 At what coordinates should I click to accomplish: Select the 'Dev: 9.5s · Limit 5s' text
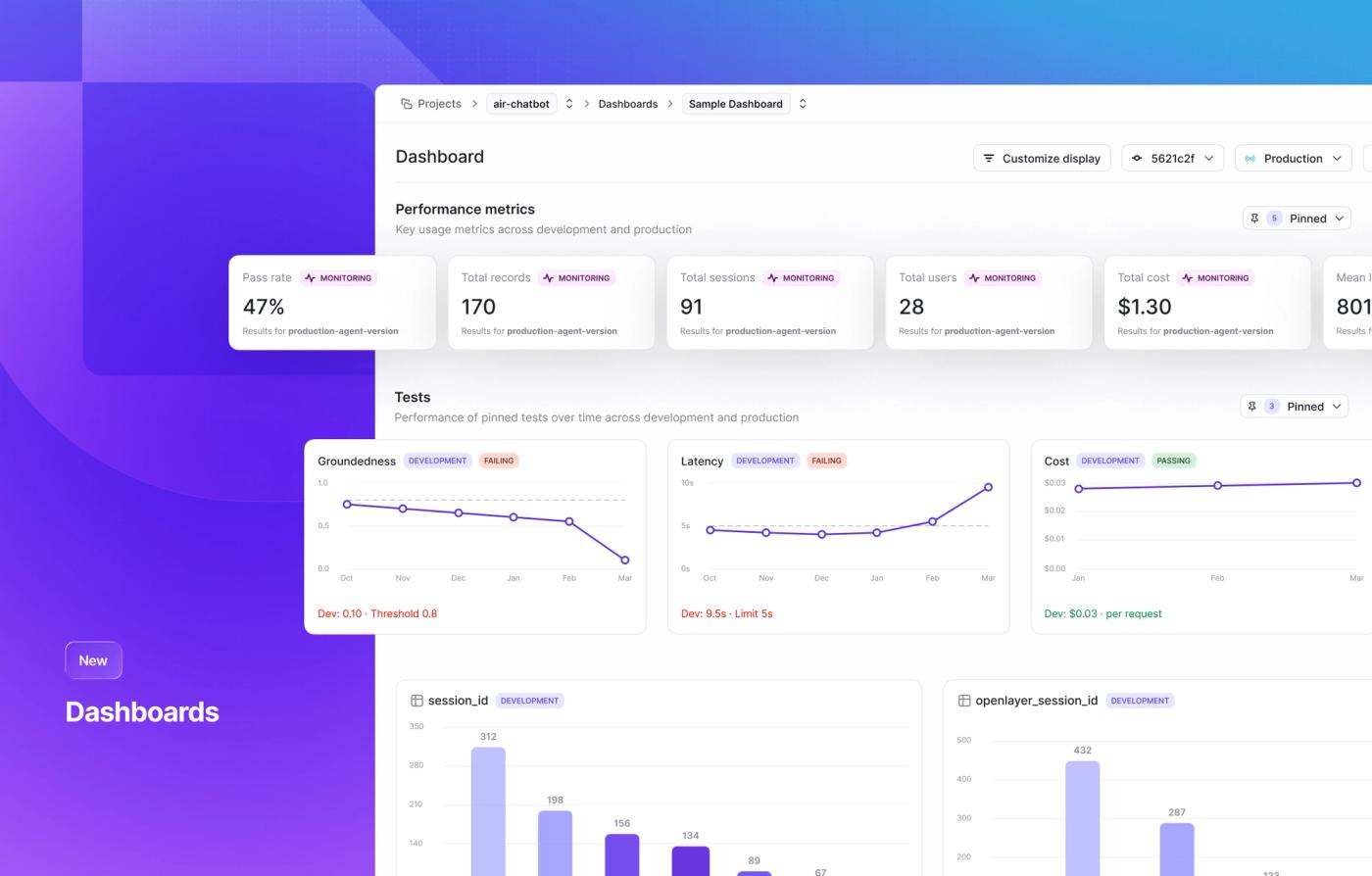[x=726, y=613]
